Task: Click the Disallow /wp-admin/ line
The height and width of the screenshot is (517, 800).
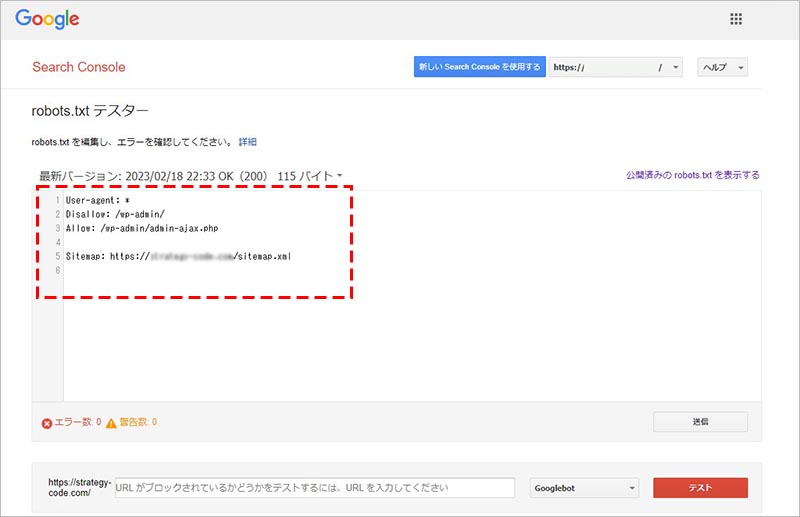Action: tap(115, 214)
